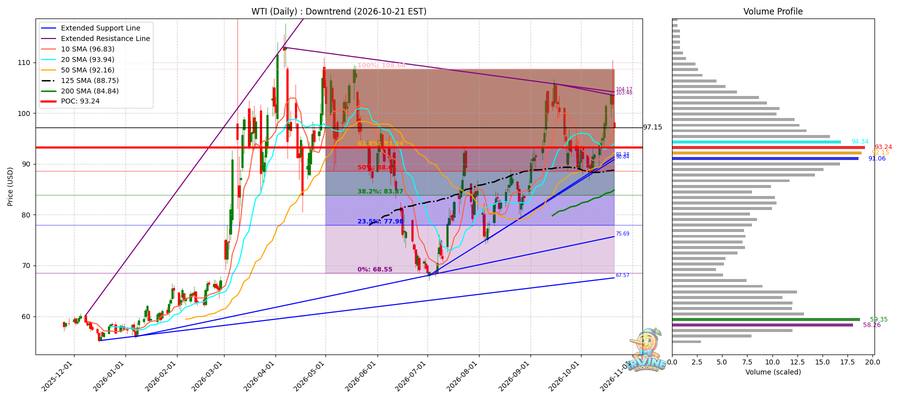Click the 60 price axis tick

28,316
